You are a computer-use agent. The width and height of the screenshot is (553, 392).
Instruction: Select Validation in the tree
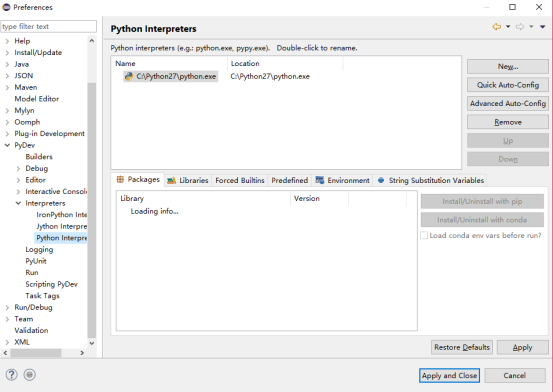(x=31, y=331)
